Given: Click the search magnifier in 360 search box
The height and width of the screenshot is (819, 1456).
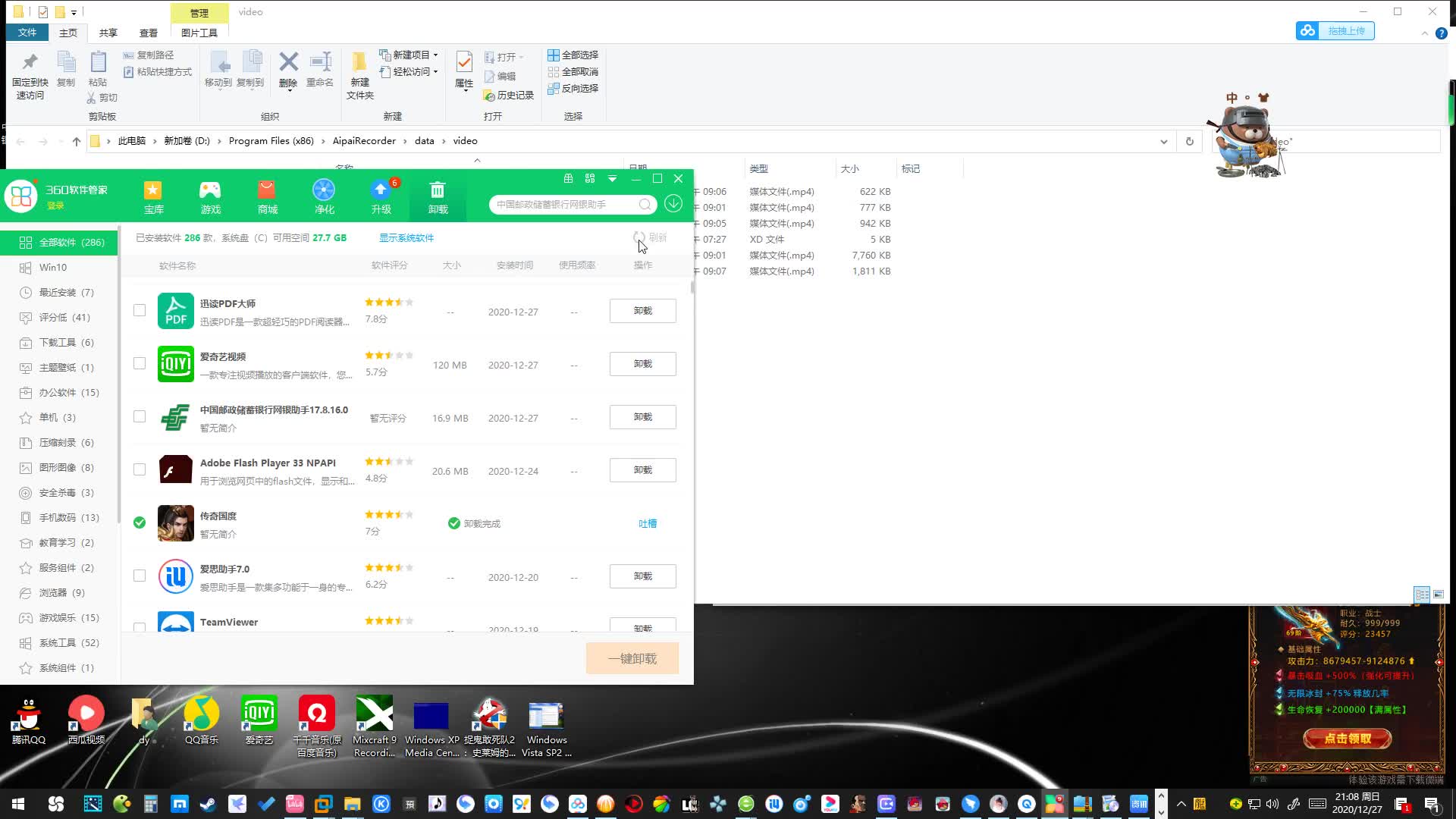Looking at the screenshot, I should (645, 205).
